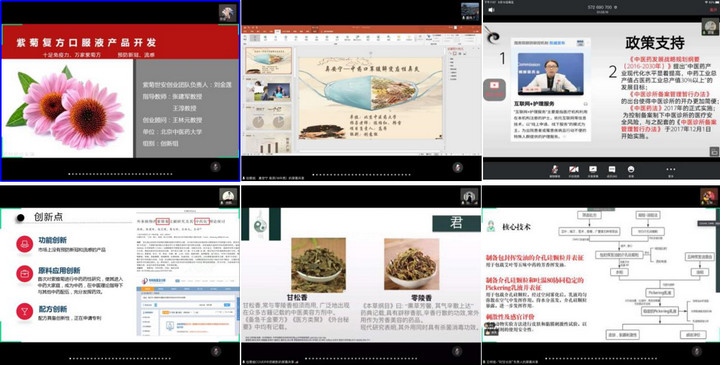Click the red leave text at meeting top right
This screenshot has width=720, height=365.
pos(714,10)
